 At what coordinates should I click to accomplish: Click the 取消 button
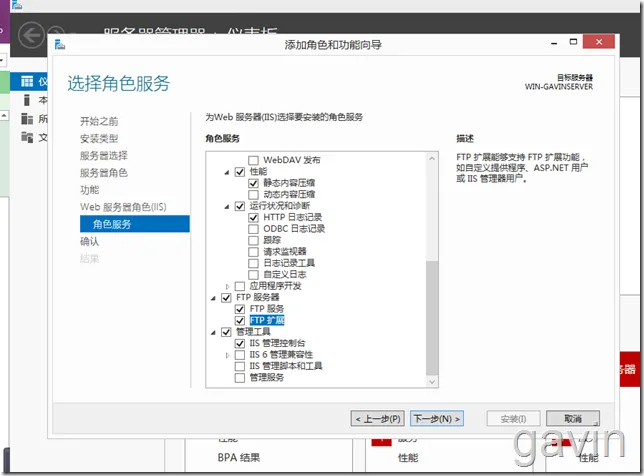pyautogui.click(x=573, y=419)
